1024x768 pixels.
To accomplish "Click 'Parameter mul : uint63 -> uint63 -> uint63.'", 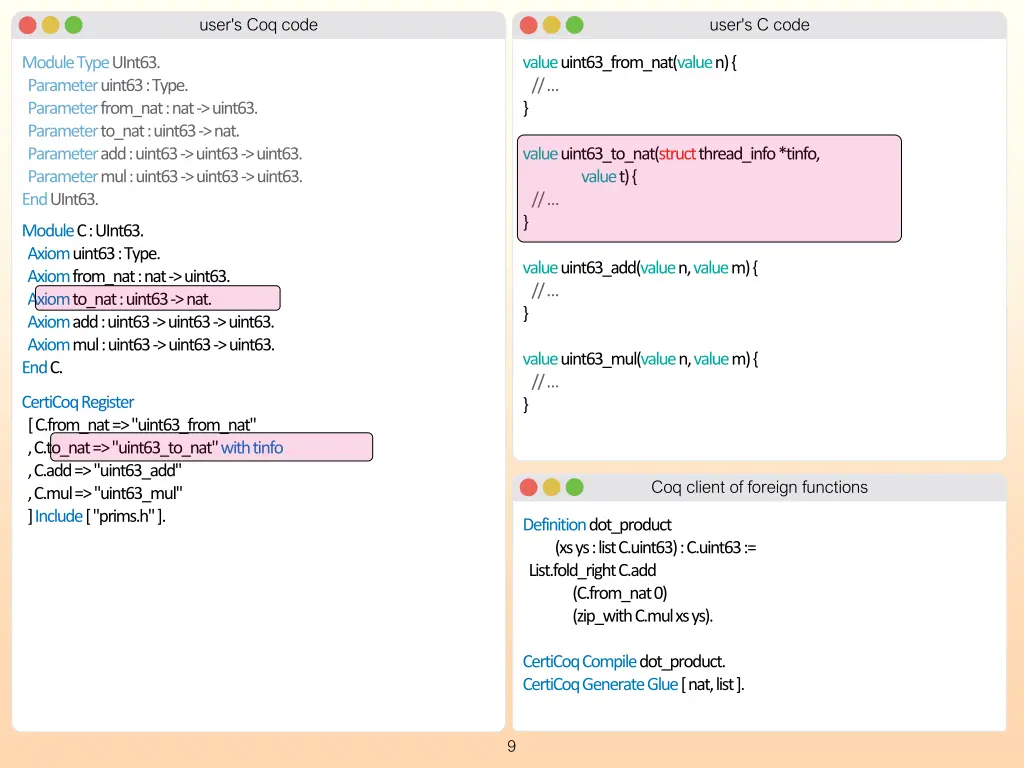I will [165, 177].
